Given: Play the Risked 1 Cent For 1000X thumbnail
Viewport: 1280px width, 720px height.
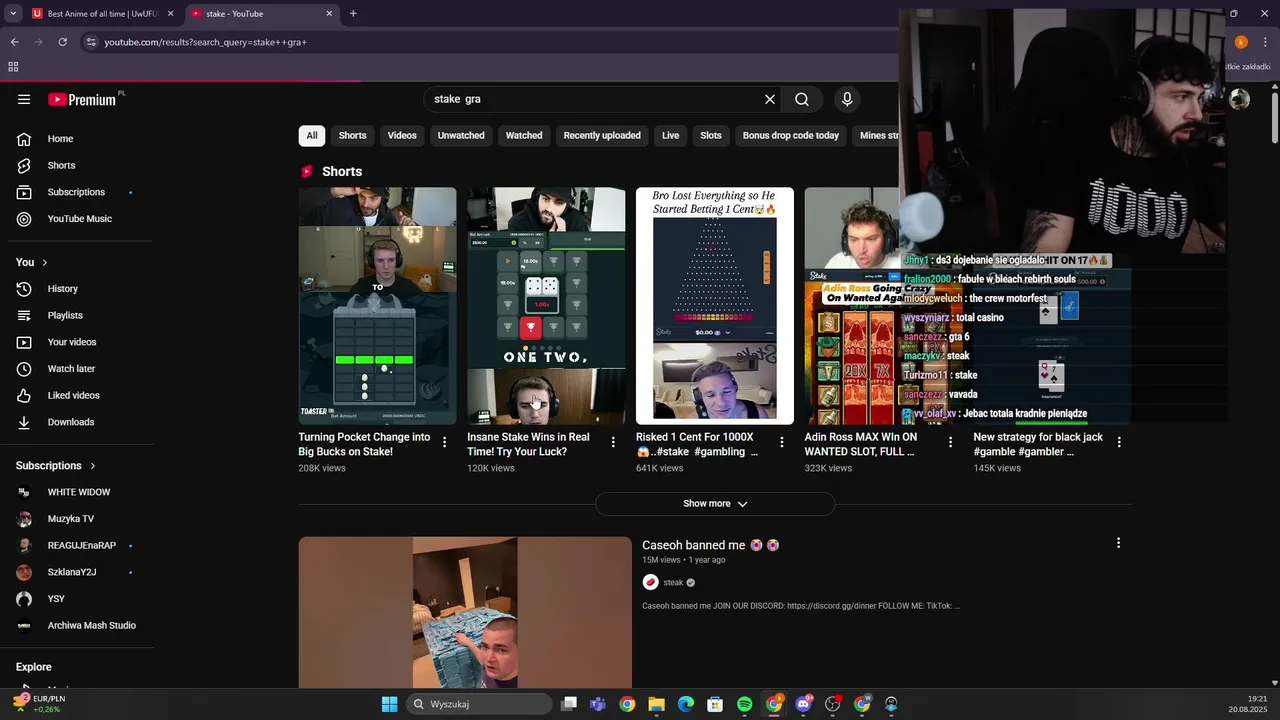Looking at the screenshot, I should [x=715, y=306].
